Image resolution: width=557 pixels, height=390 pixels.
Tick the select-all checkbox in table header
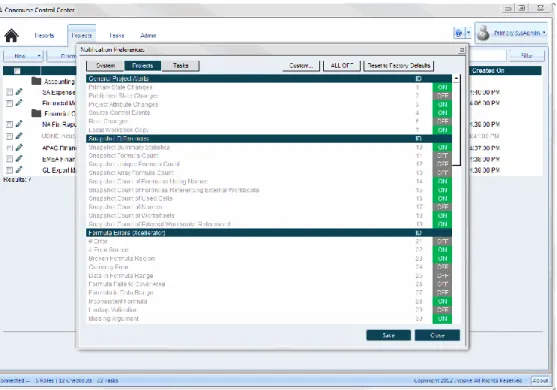tap(17, 71)
